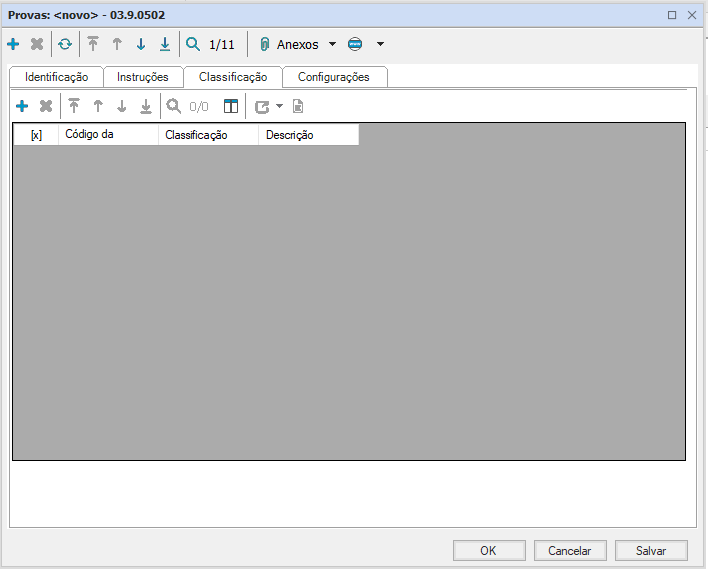Screen dimensions: 708x569
Task: Switch to the Identificação tab
Action: pos(56,77)
